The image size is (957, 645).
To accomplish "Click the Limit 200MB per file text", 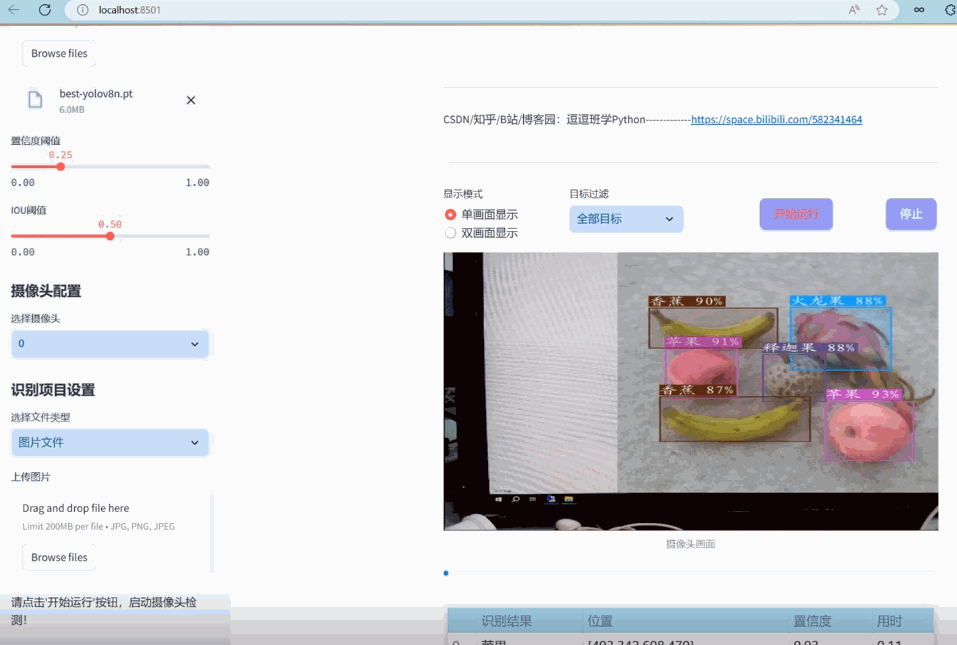I will pyautogui.click(x=98, y=527).
